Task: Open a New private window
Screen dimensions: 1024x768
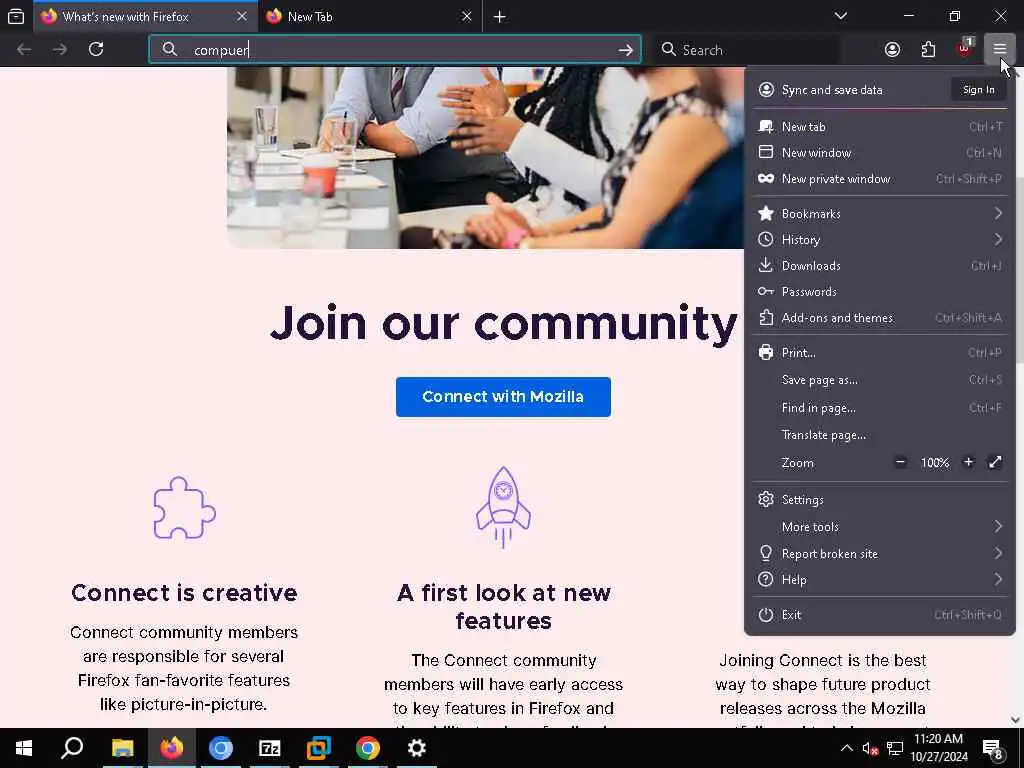Action: coord(880,179)
